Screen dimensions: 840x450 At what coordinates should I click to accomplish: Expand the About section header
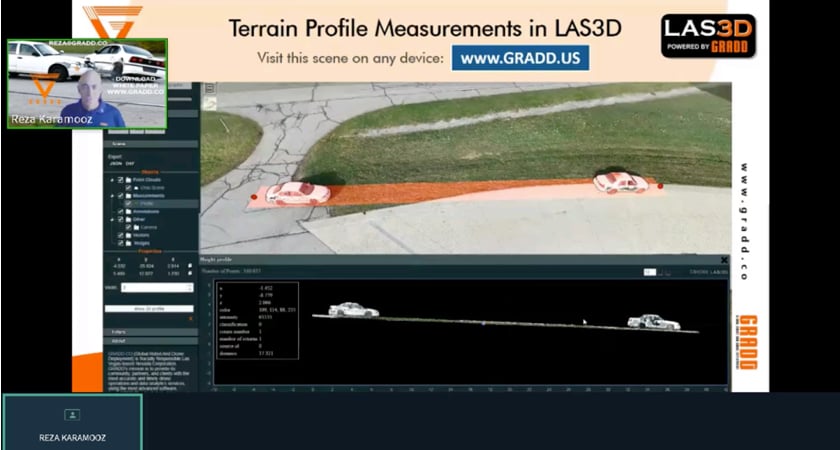click(x=151, y=341)
